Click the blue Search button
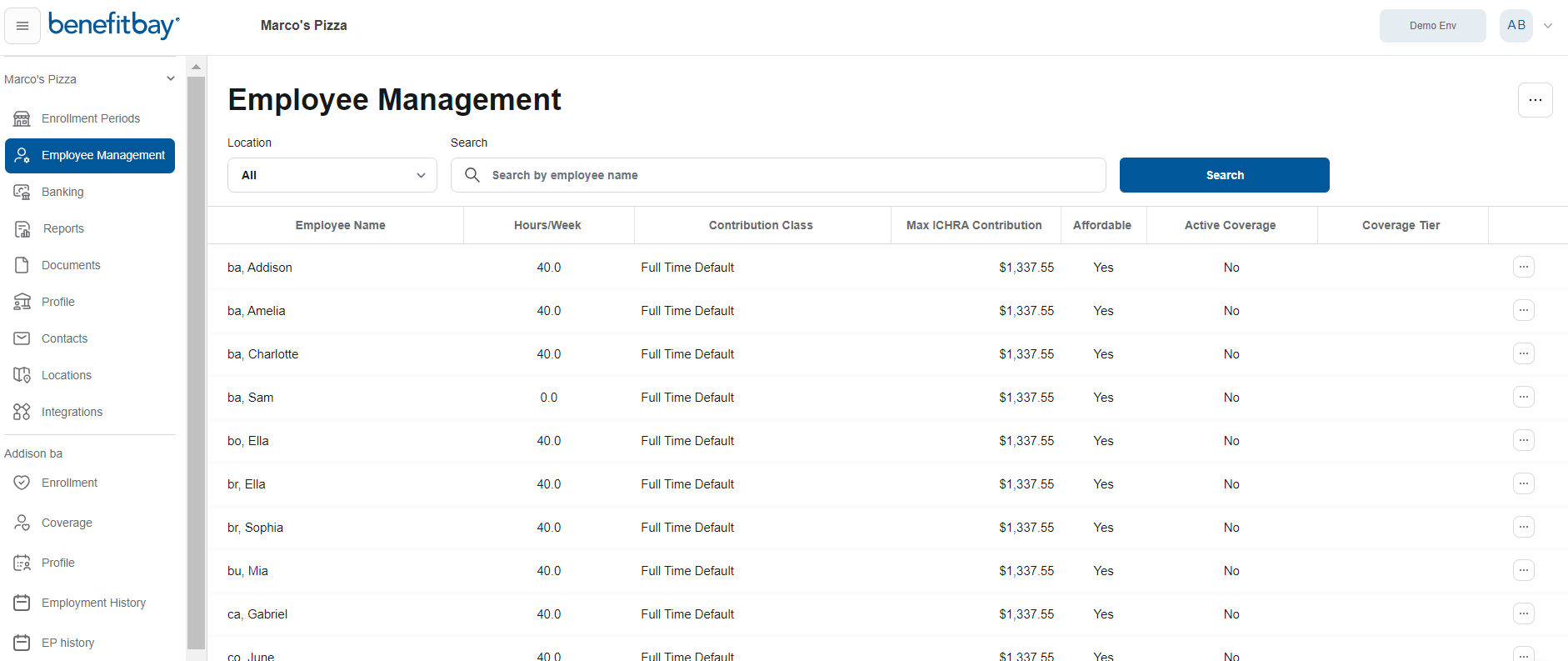Image resolution: width=1568 pixels, height=661 pixels. [1224, 175]
